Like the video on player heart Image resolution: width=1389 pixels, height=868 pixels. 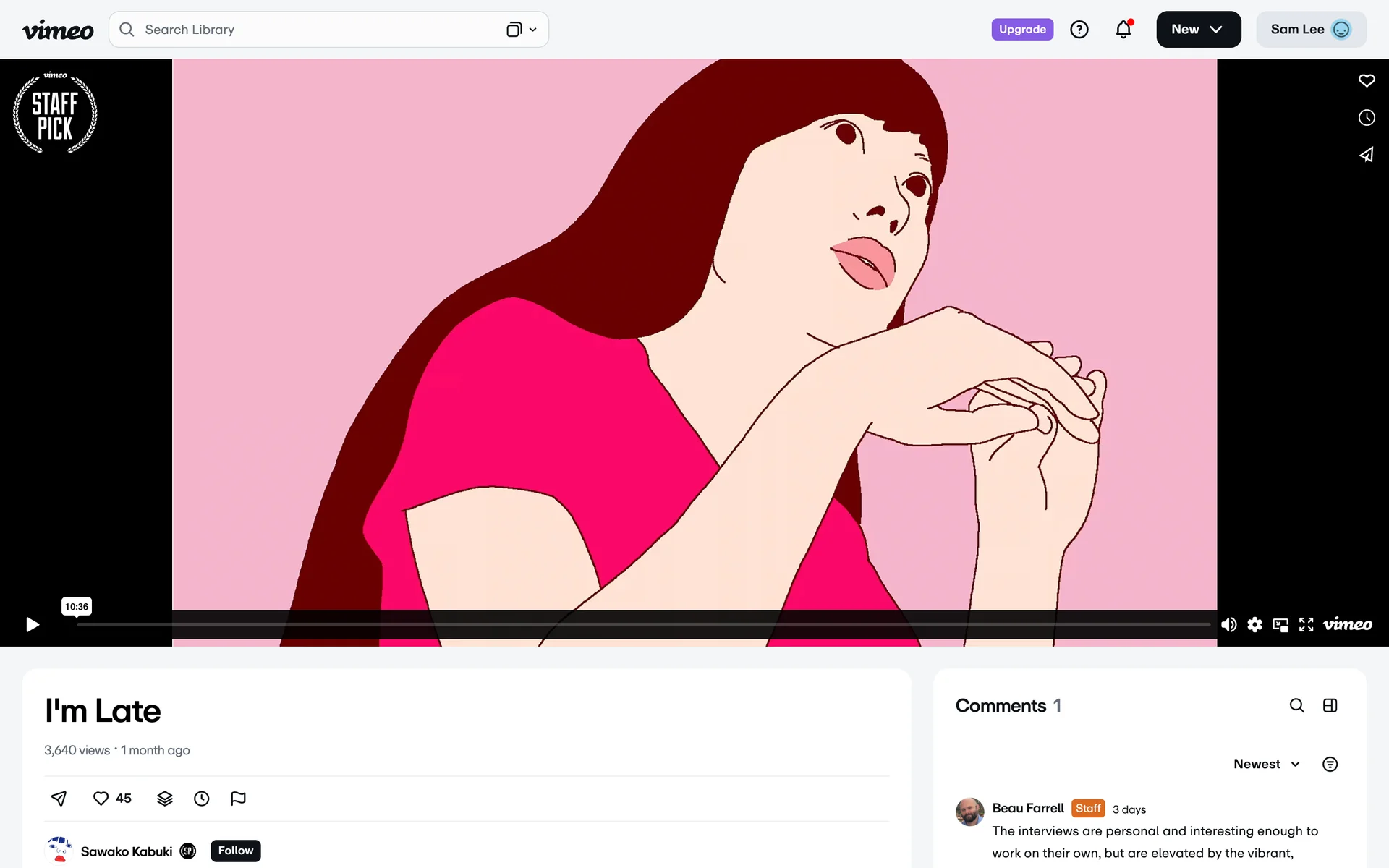[x=1366, y=80]
